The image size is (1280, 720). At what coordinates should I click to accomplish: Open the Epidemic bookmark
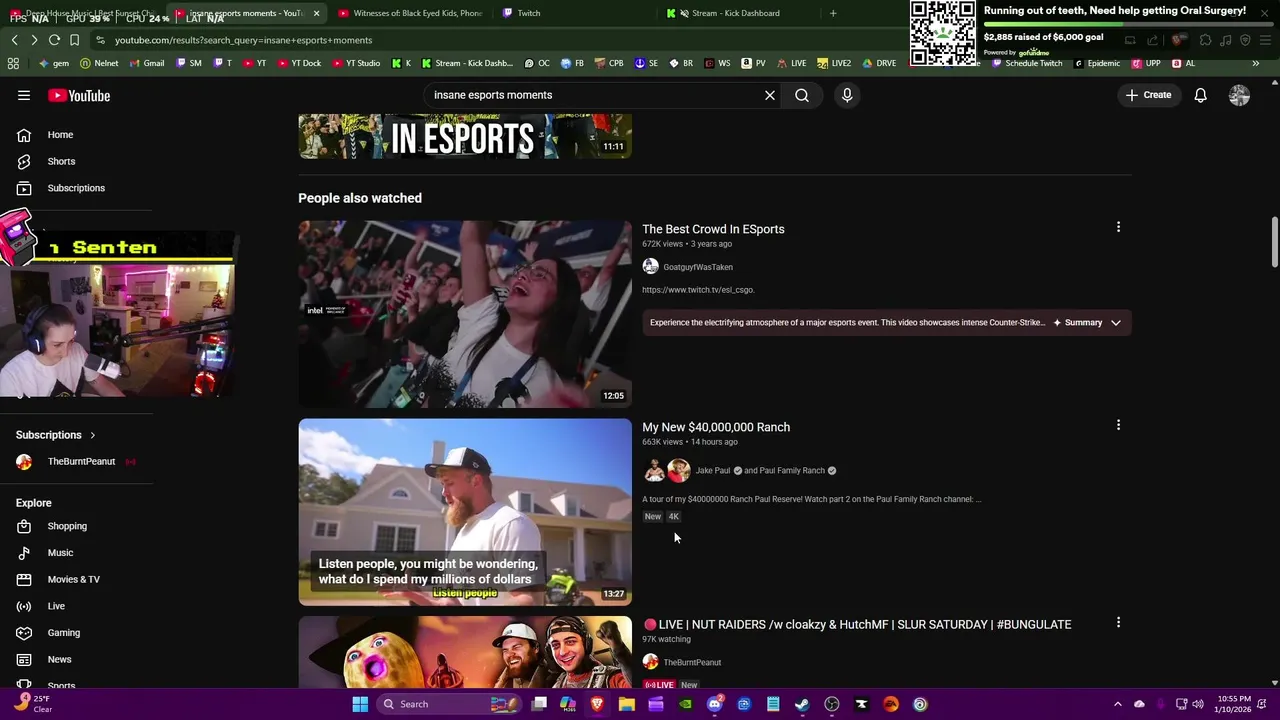1097,63
